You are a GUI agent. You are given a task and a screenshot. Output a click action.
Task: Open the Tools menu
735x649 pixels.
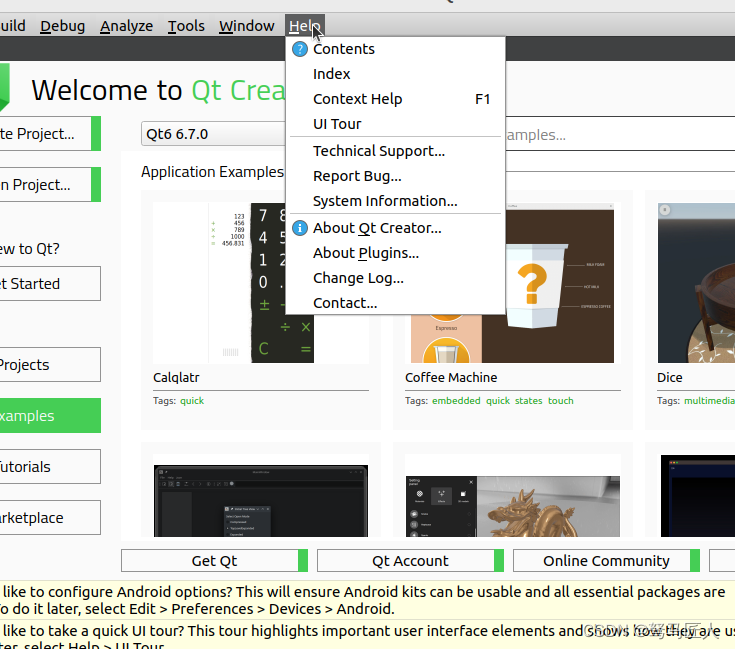(x=186, y=26)
